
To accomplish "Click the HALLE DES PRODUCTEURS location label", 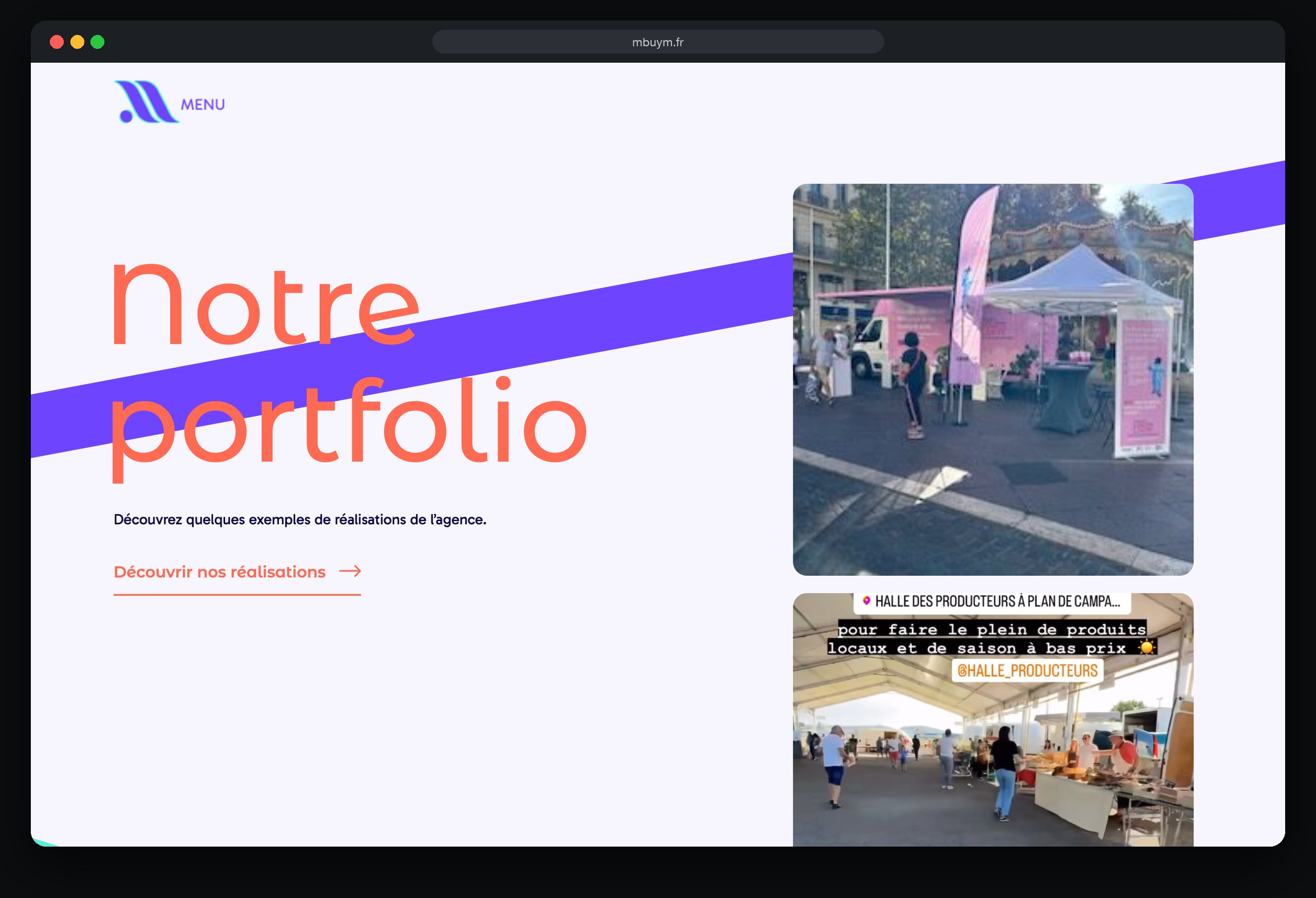I will click(x=992, y=602).
